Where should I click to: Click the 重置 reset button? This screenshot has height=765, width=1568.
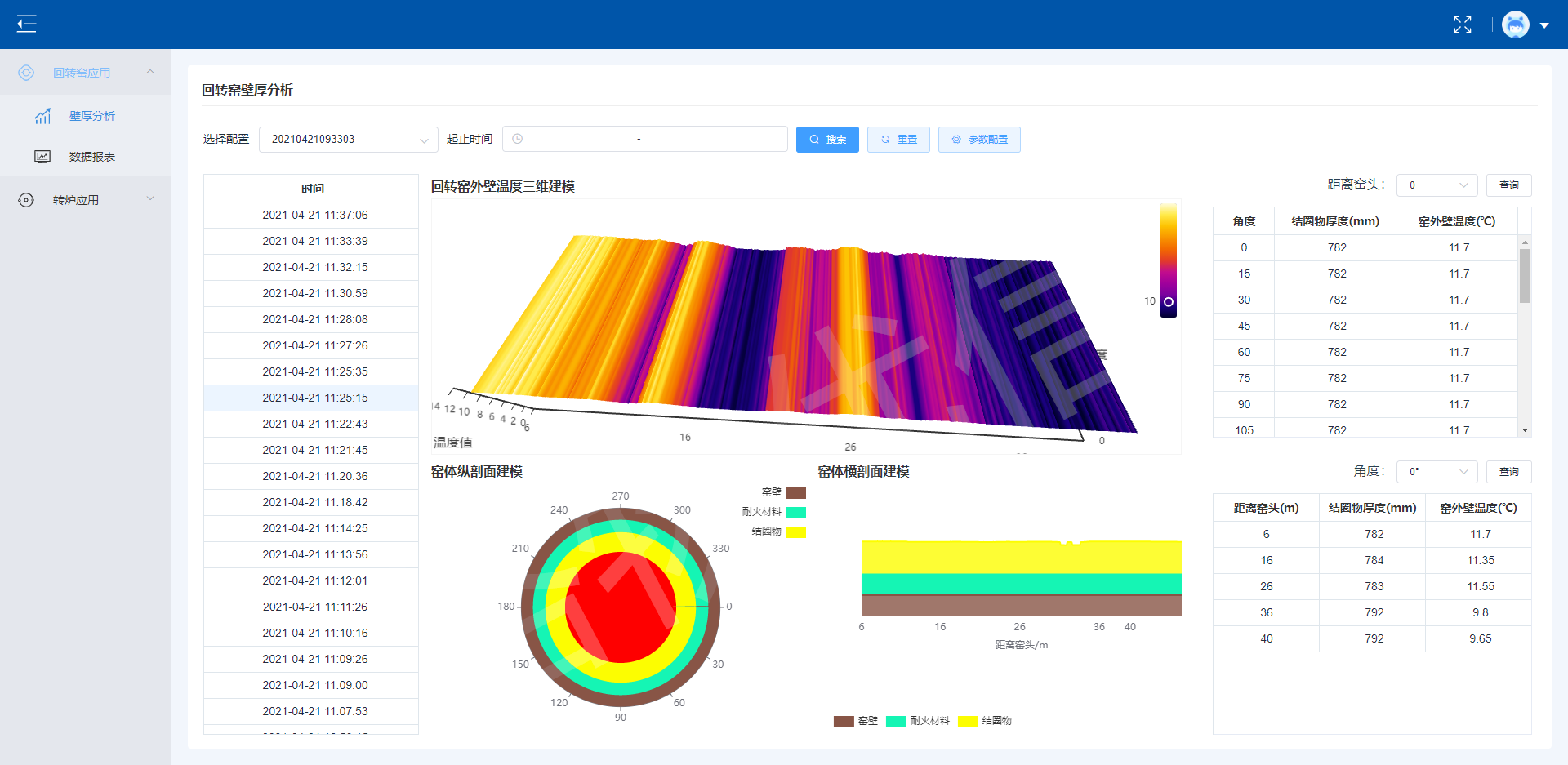coord(898,140)
